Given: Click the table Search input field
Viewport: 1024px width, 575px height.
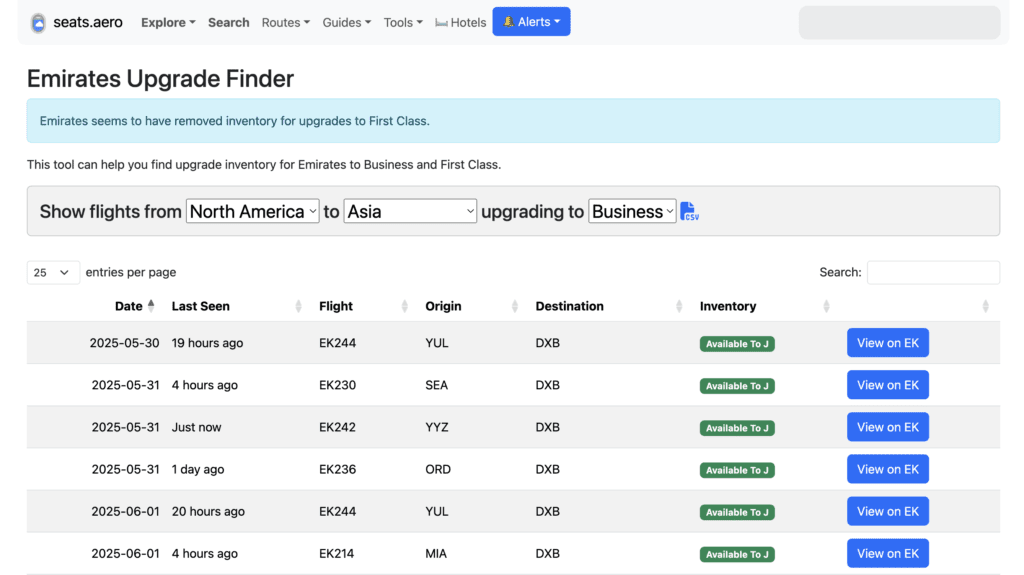Looking at the screenshot, I should pos(933,272).
